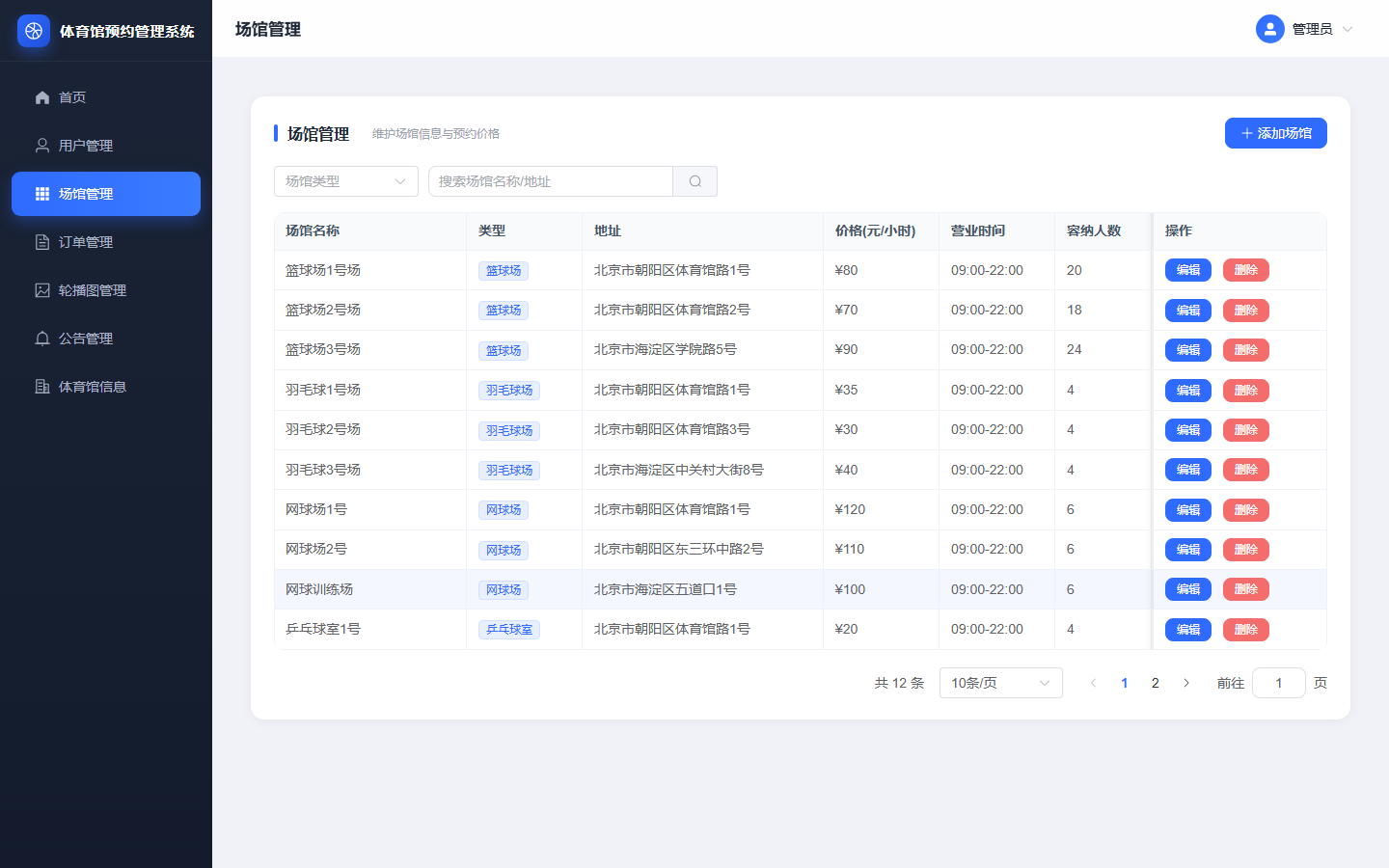Click the previous page arrow
This screenshot has height=868, width=1389.
[1093, 683]
